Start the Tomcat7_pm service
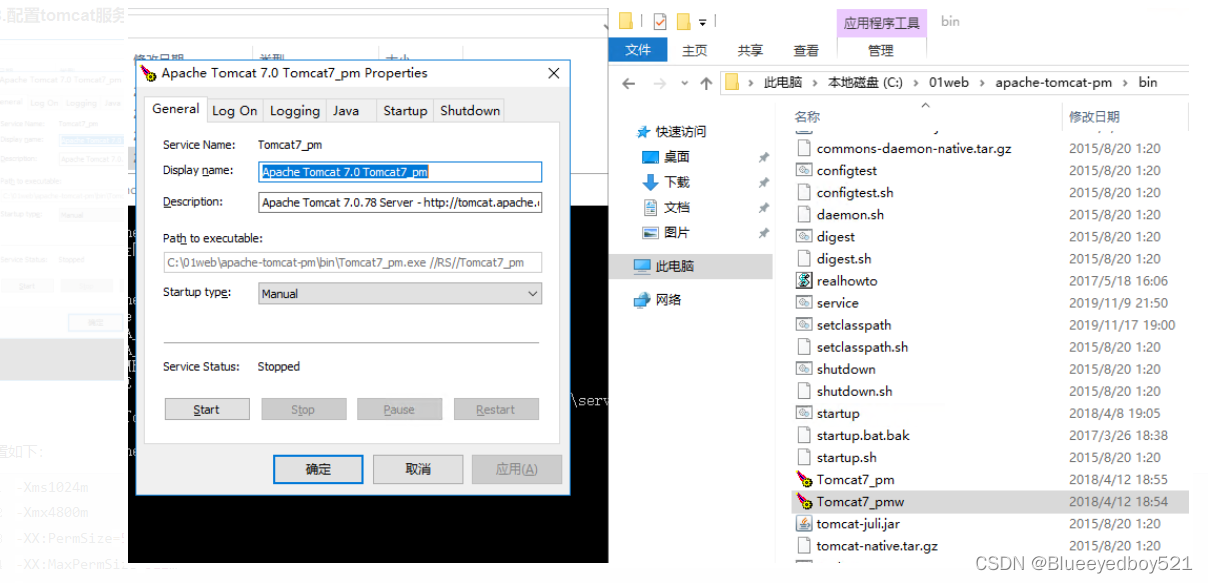The width and height of the screenshot is (1208, 583). (x=206, y=408)
